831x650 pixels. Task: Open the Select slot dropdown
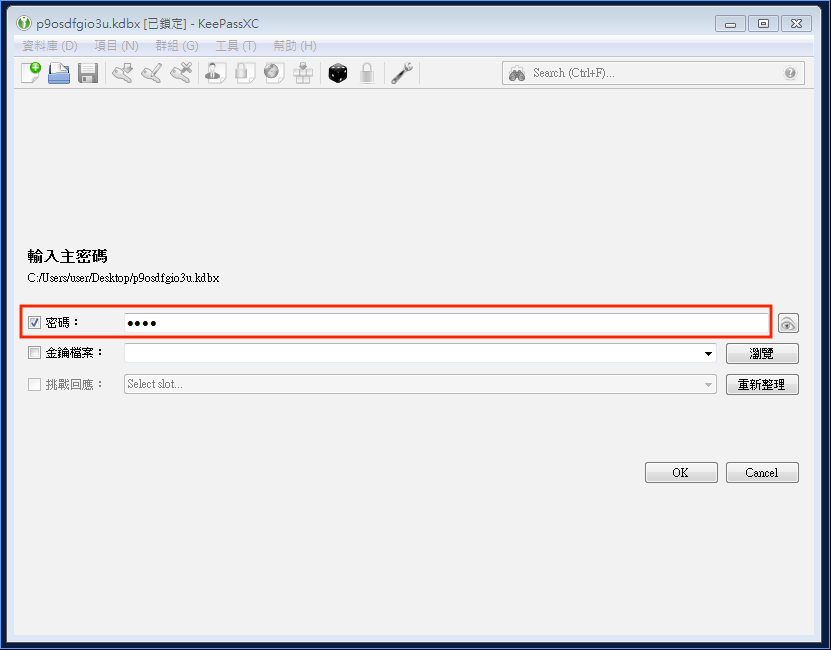tap(420, 384)
